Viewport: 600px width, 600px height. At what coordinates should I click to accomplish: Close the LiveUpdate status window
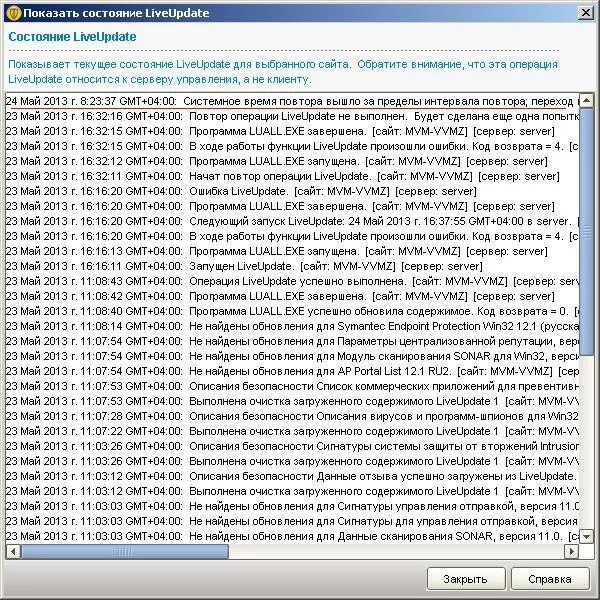click(585, 13)
